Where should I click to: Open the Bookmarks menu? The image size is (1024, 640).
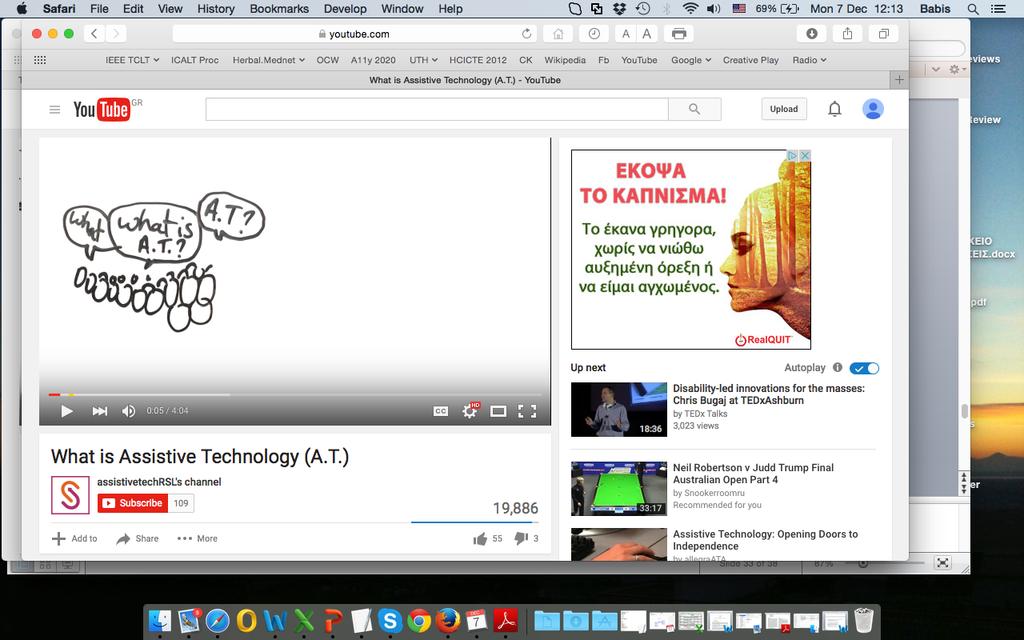[x=279, y=8]
